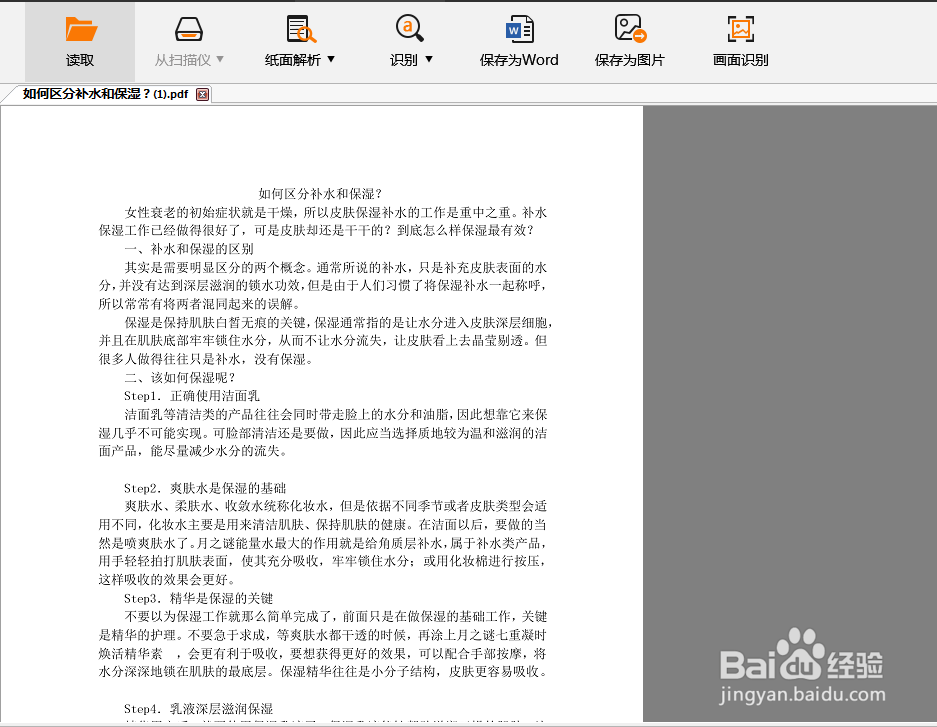This screenshot has width=937, height=727.
Task: Click the line Step3. 精华是保湿的关键
Action: pos(198,598)
